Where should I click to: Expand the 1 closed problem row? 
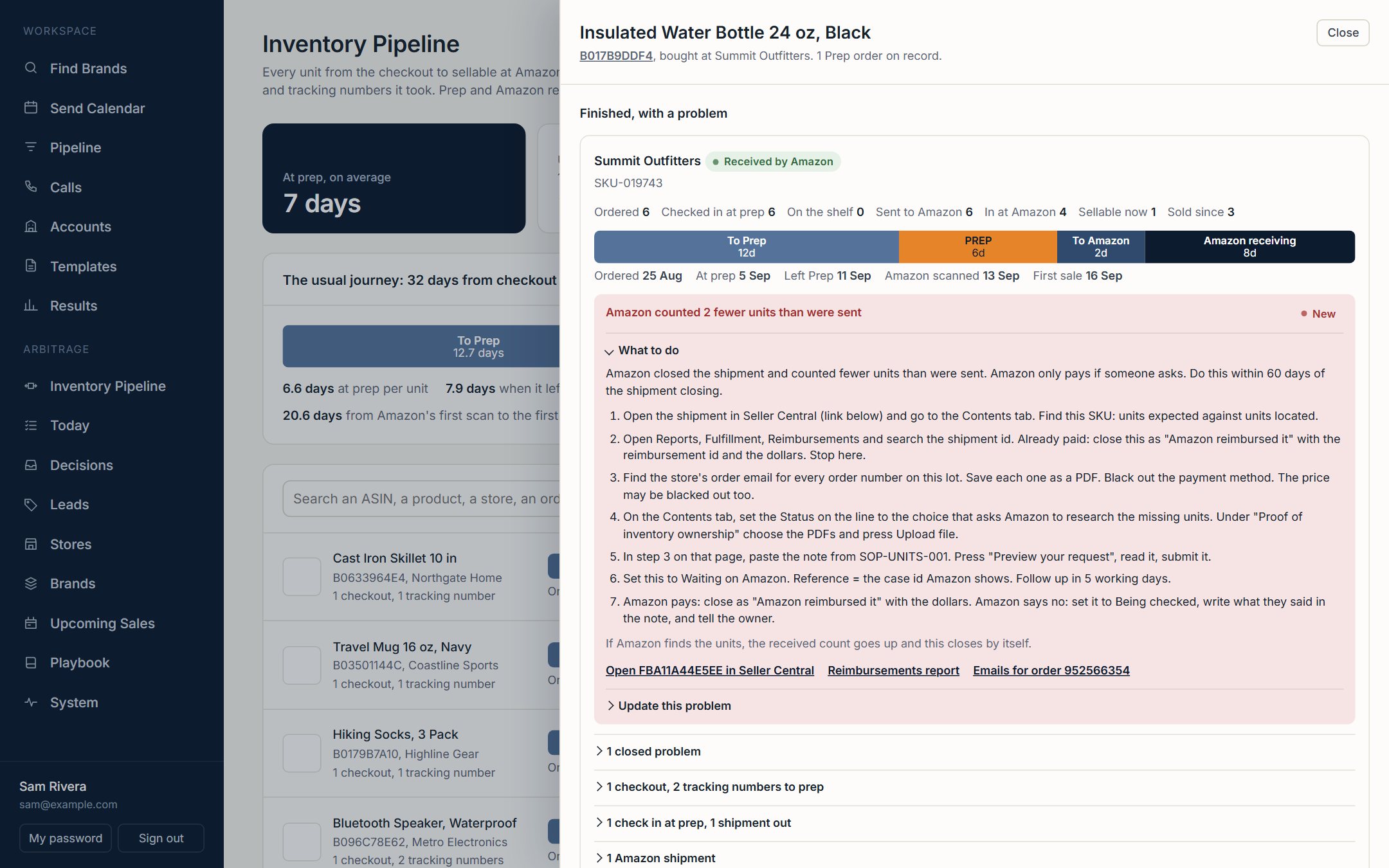974,752
